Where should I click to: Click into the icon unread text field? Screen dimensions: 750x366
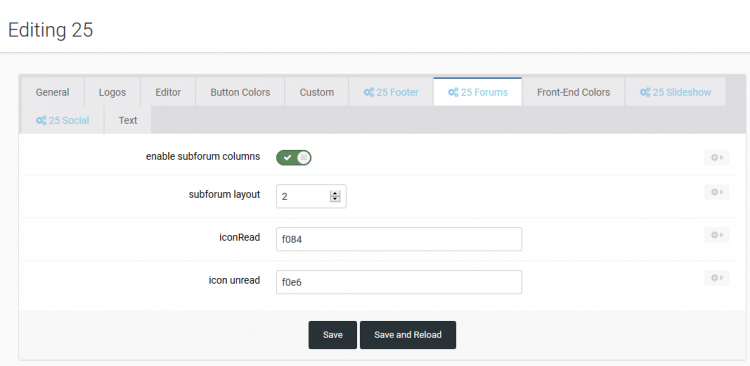(399, 282)
